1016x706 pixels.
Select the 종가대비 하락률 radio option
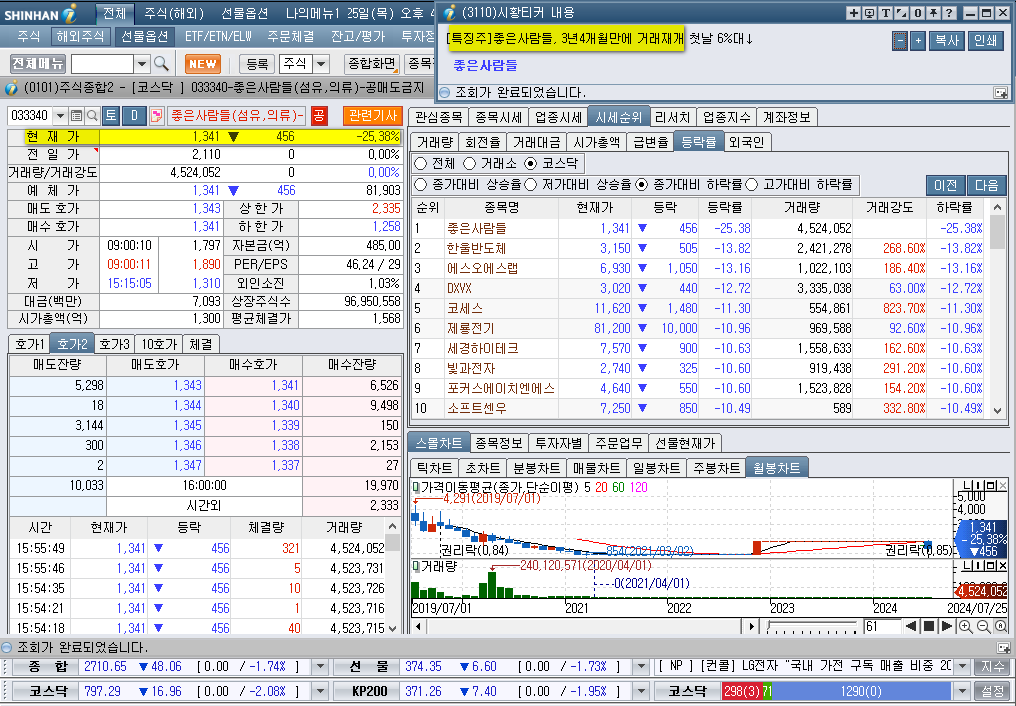(x=641, y=185)
